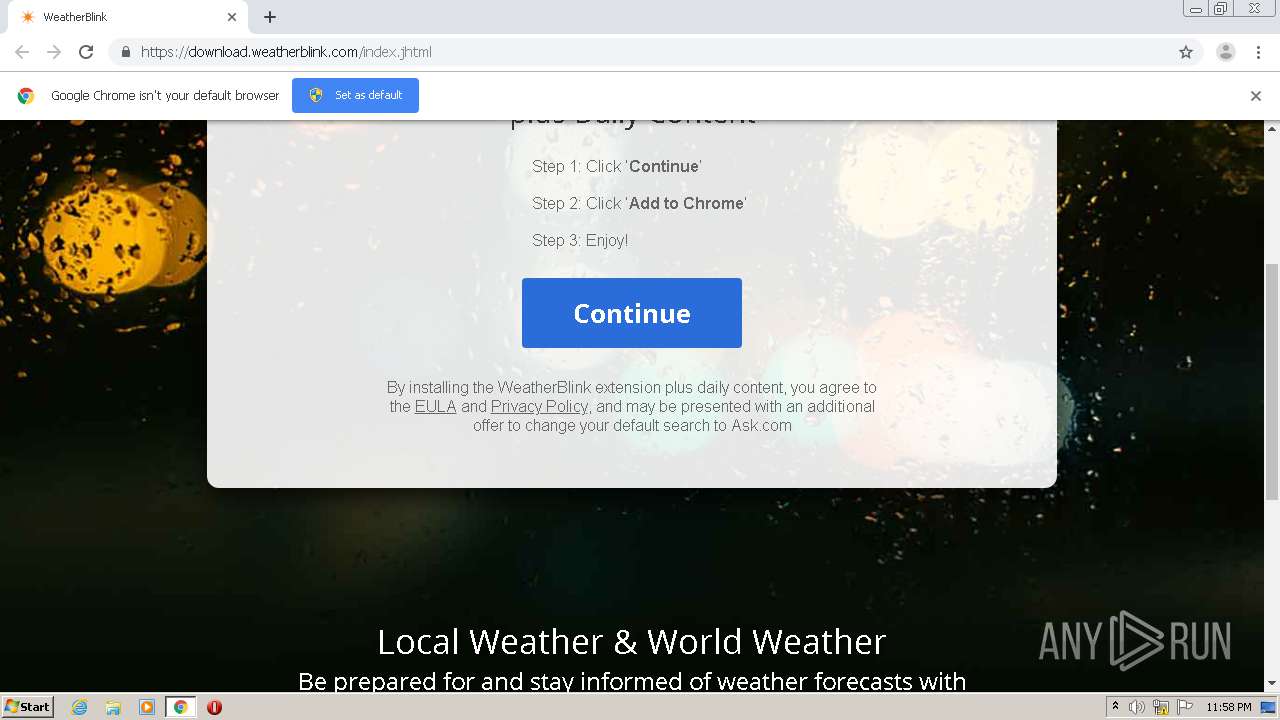Click the Action Center flag icon
The width and height of the screenshot is (1280, 720).
click(x=1185, y=707)
